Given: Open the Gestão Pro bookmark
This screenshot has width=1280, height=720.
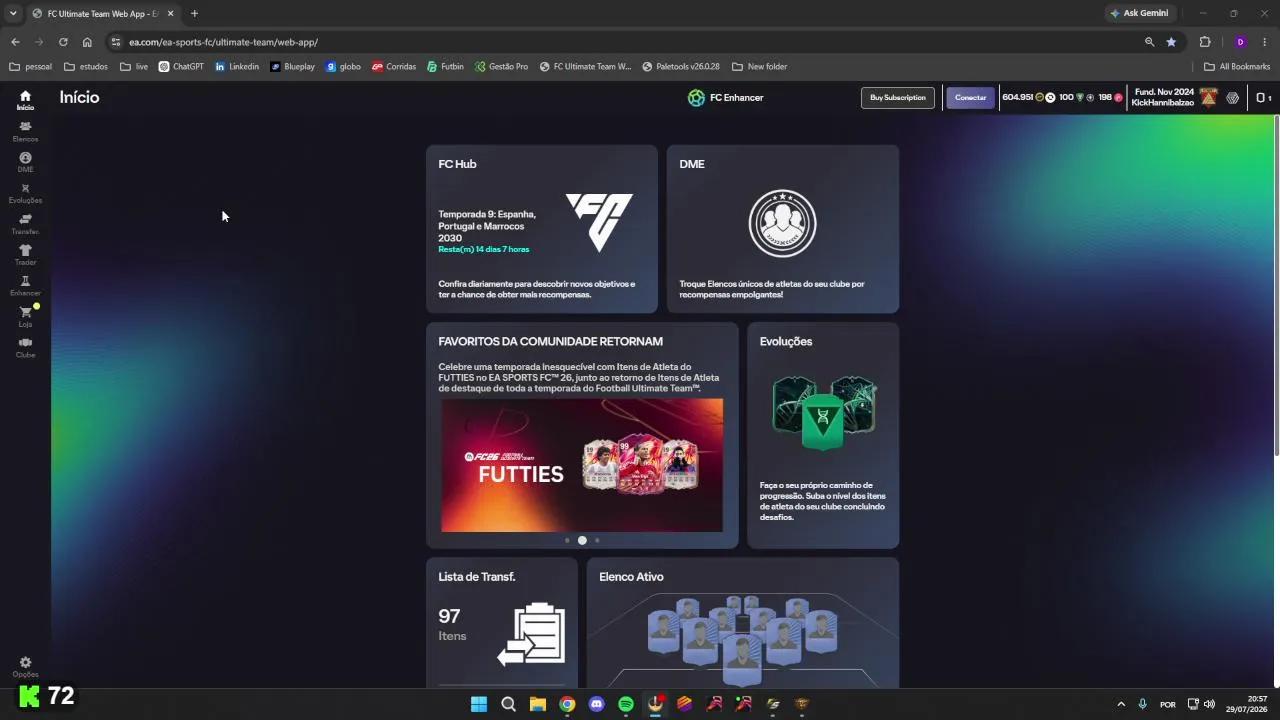Looking at the screenshot, I should pyautogui.click(x=501, y=66).
